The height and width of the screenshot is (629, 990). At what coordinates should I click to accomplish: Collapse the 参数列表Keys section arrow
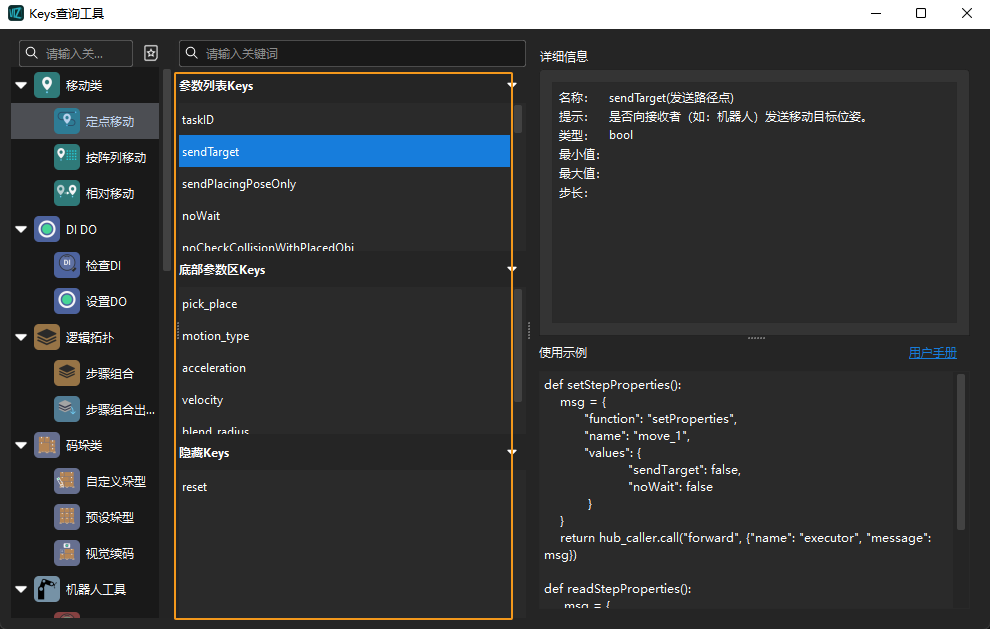(511, 86)
